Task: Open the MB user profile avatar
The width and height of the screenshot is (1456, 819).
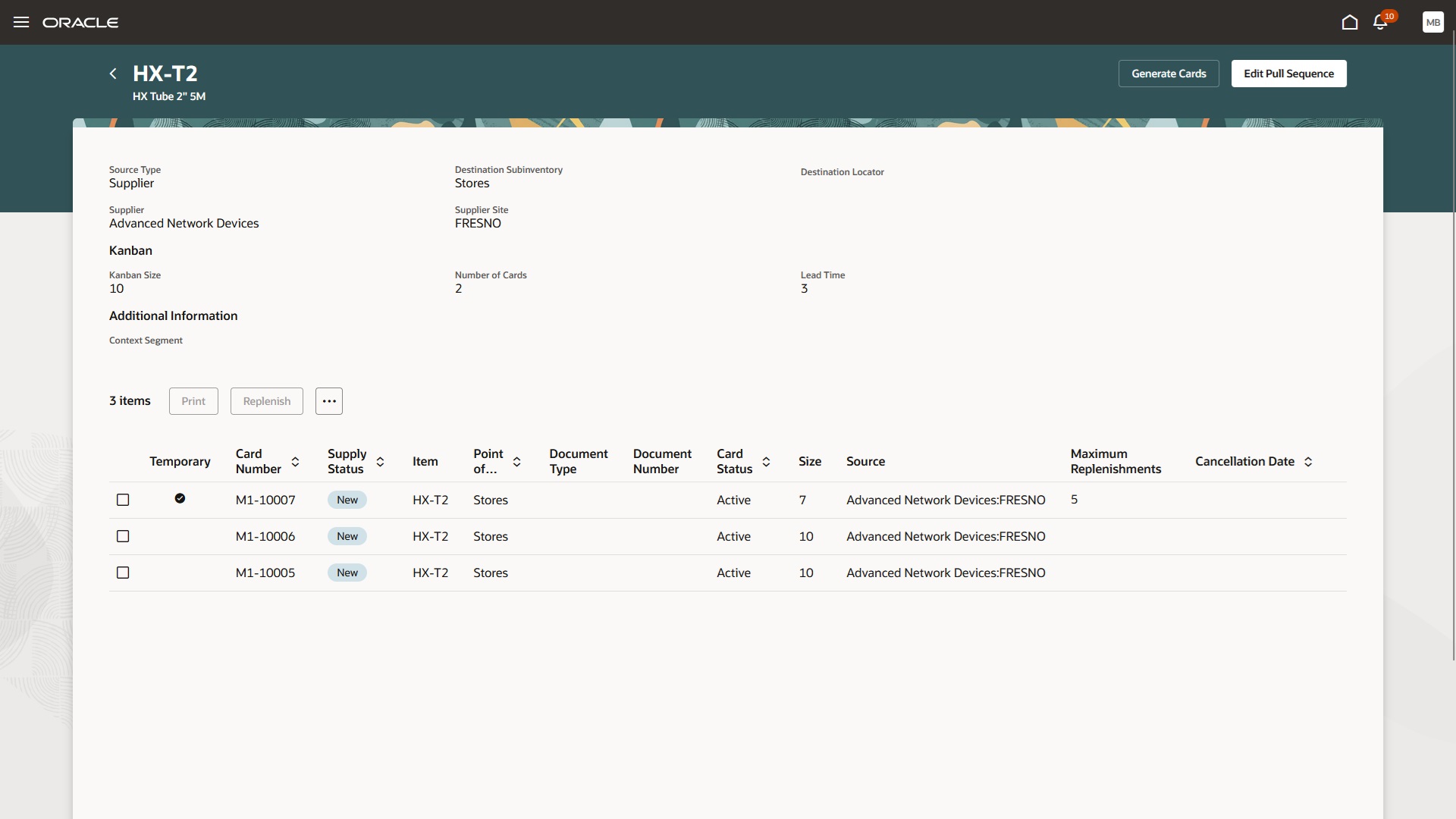Action: 1432,22
